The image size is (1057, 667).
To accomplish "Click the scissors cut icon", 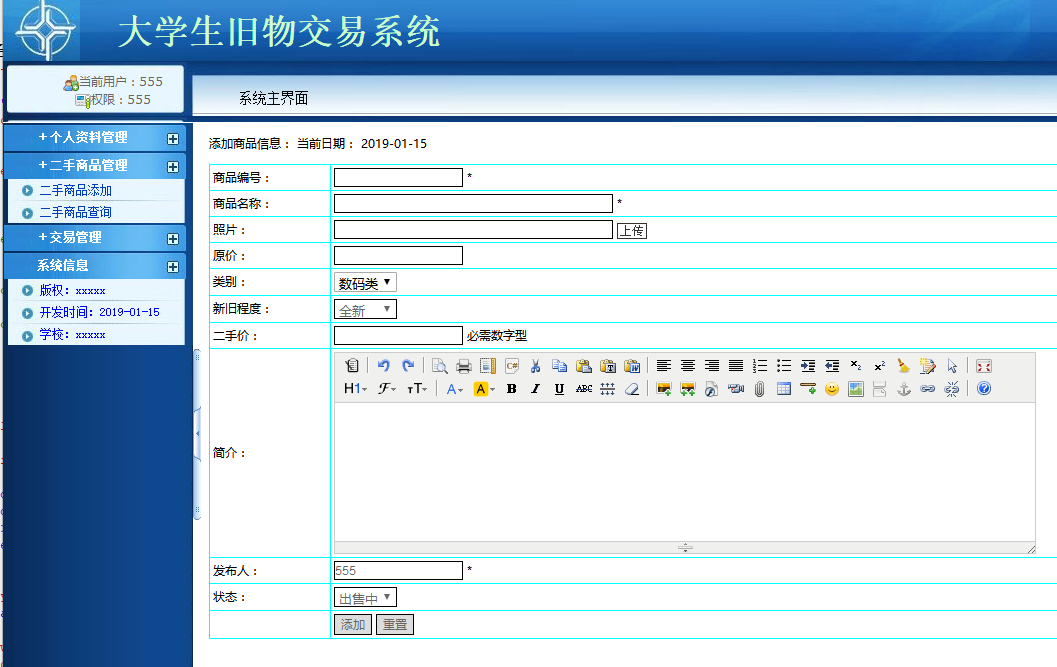I will click(x=536, y=366).
